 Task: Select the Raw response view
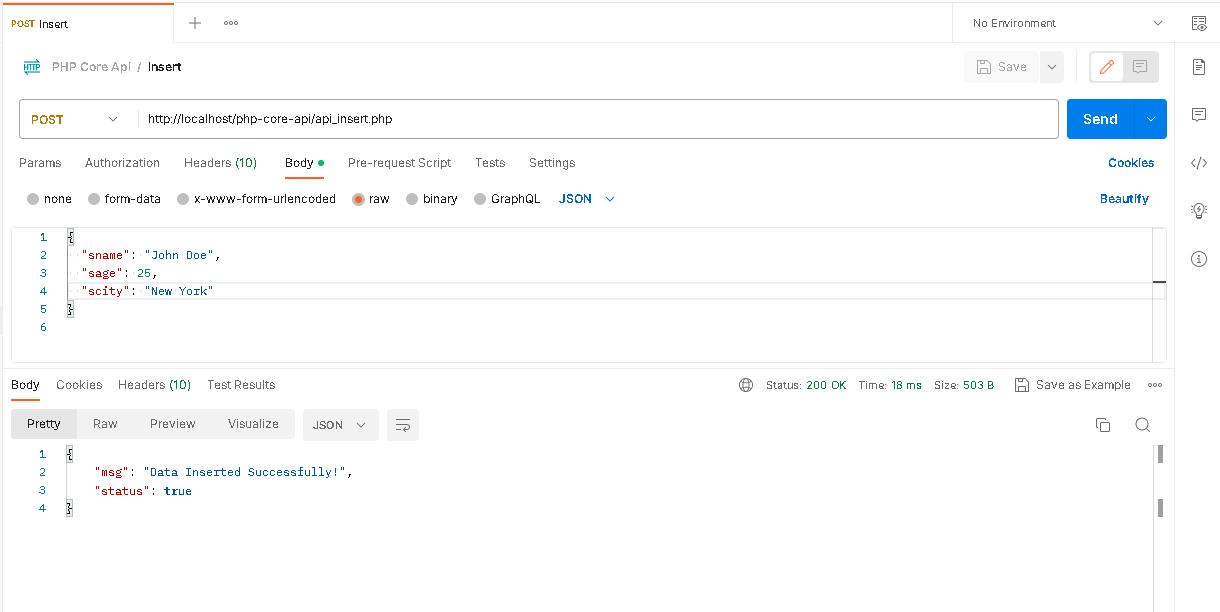(x=105, y=424)
